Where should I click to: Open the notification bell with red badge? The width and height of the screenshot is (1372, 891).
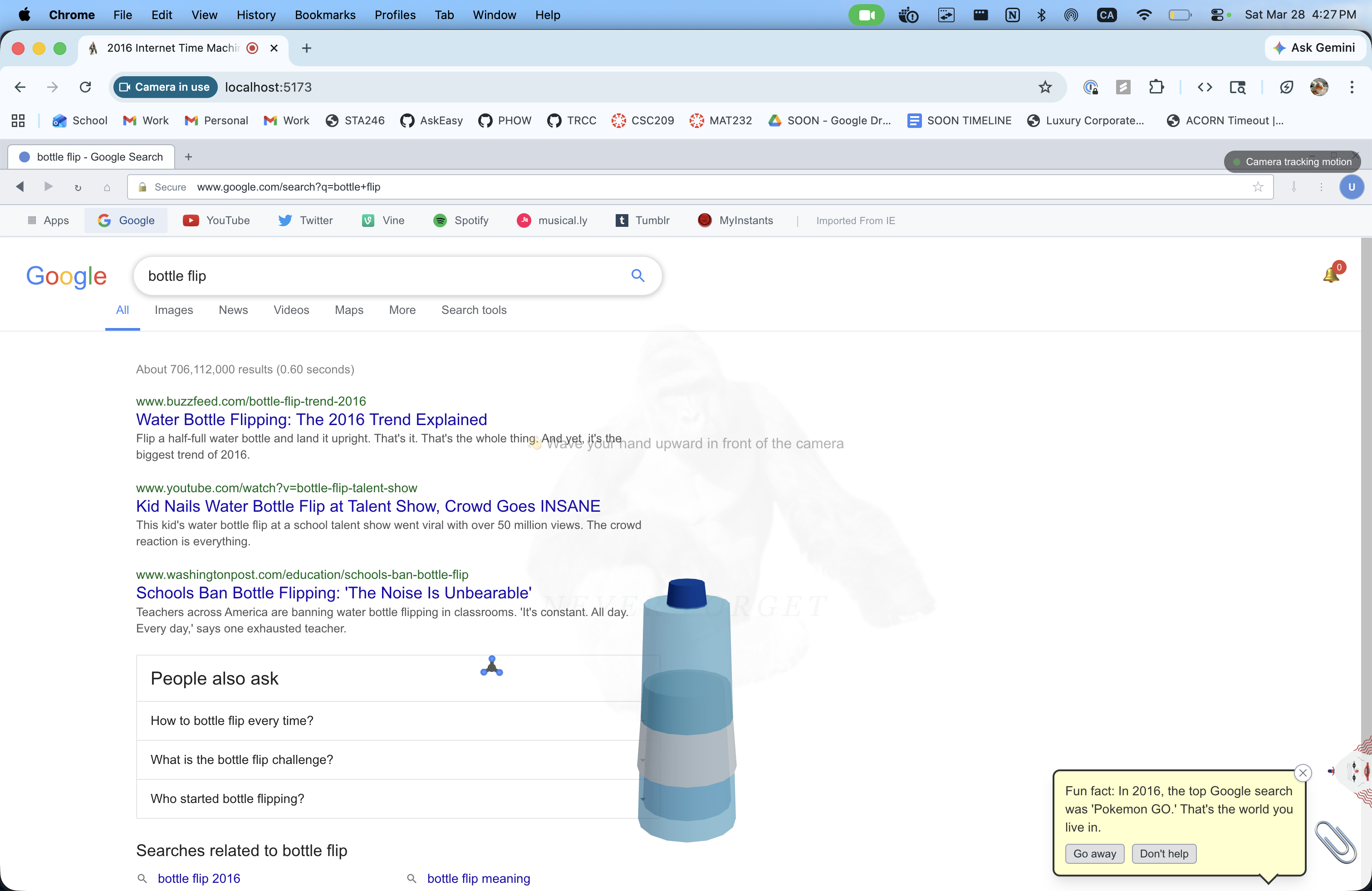[x=1332, y=274]
